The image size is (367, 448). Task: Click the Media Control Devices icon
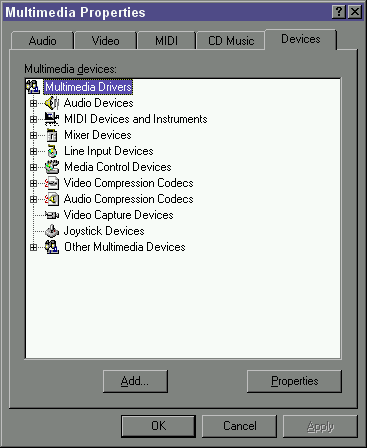(52, 167)
